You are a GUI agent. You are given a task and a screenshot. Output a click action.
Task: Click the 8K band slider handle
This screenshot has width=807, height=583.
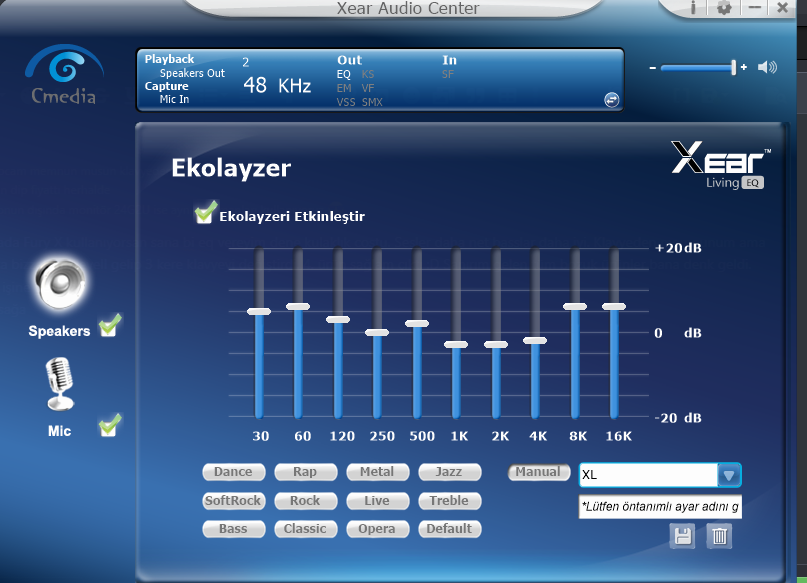(575, 306)
